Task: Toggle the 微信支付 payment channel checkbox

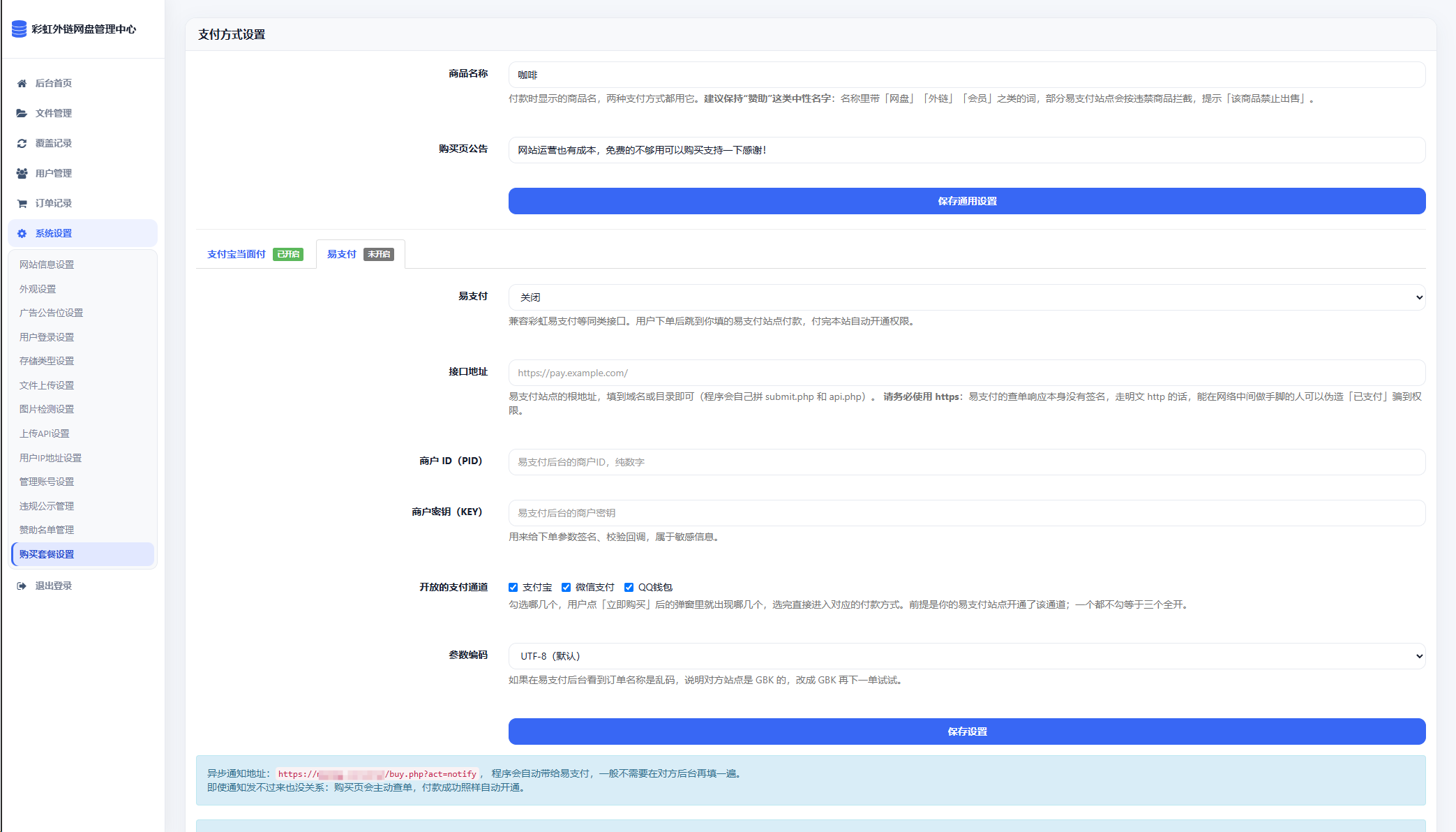Action: pyautogui.click(x=566, y=587)
